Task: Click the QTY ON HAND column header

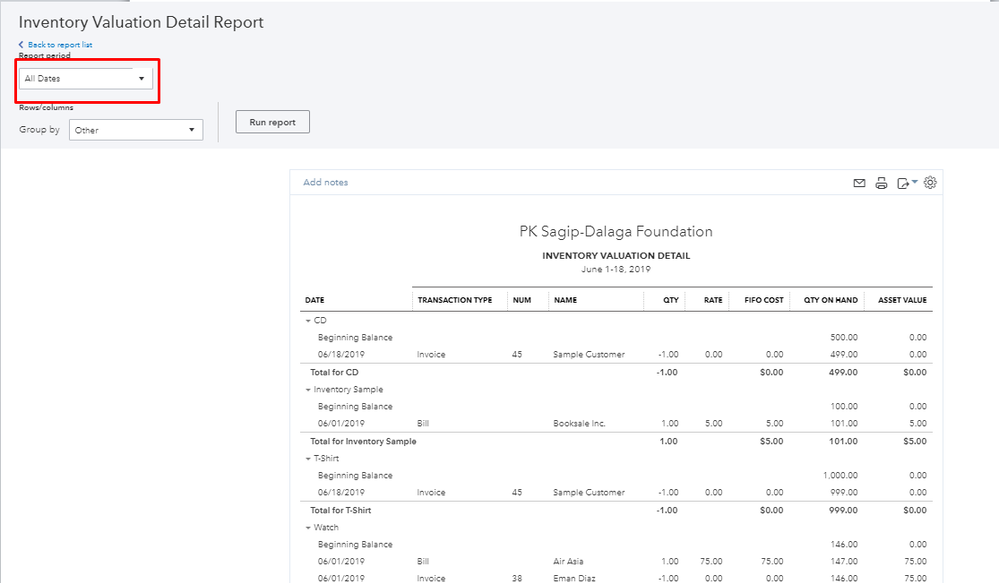Action: click(830, 300)
